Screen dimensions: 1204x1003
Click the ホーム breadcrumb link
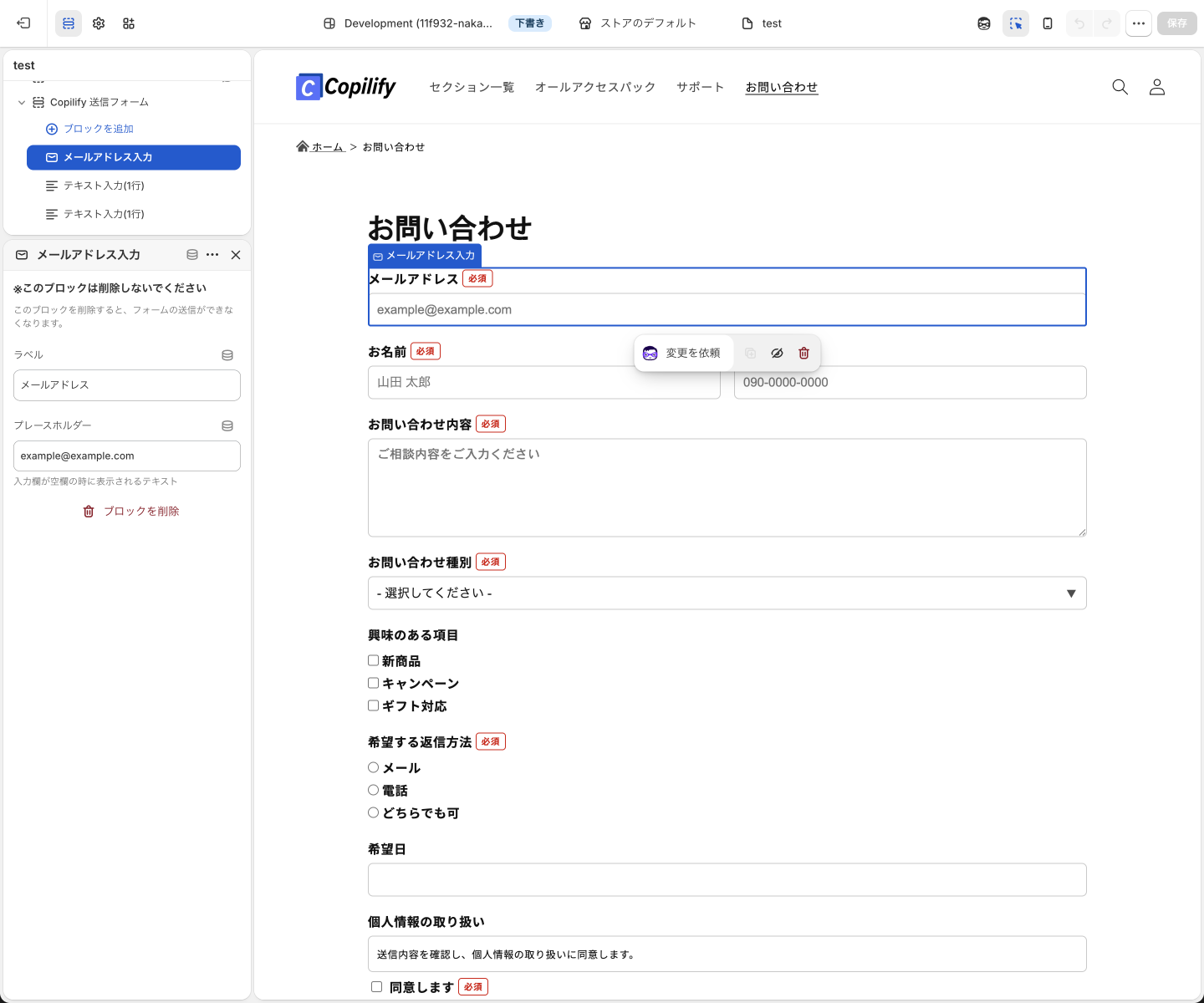[320, 147]
